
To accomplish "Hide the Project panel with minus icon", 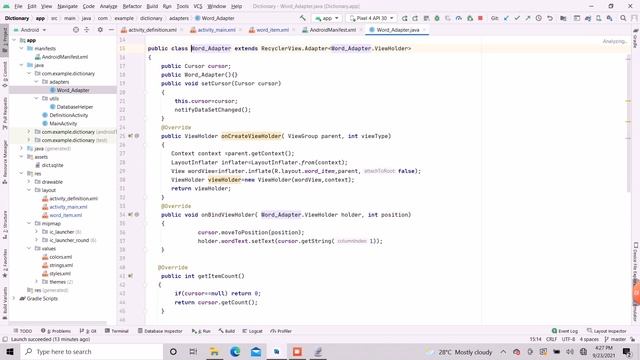I will 111,30.
